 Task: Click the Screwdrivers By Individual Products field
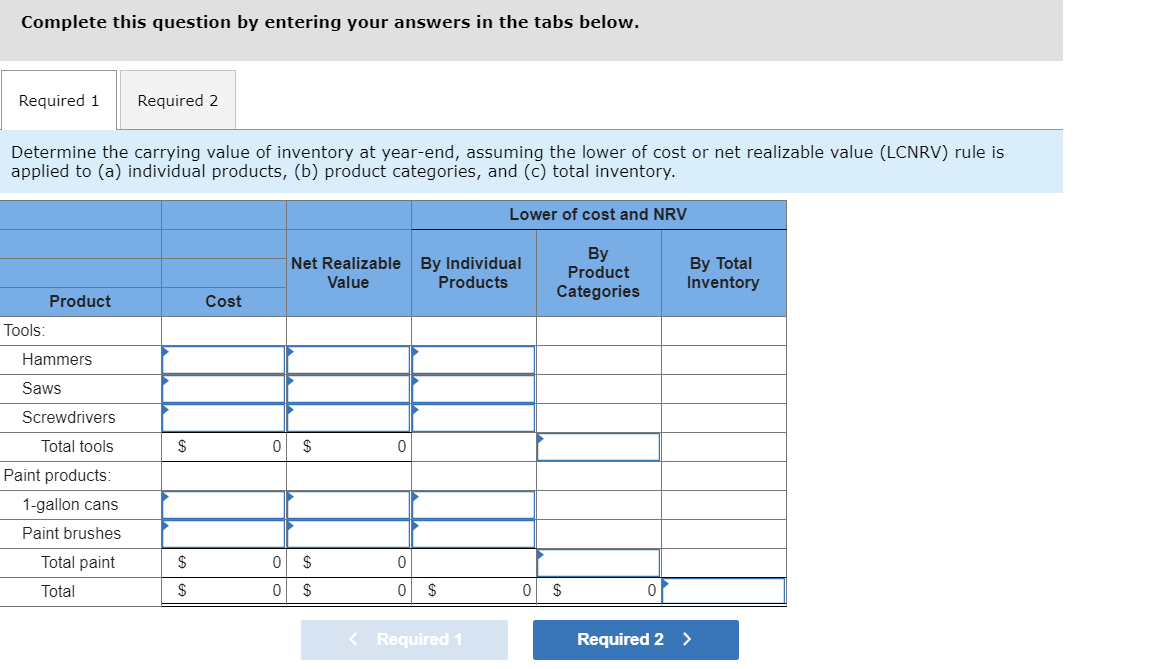(472, 417)
